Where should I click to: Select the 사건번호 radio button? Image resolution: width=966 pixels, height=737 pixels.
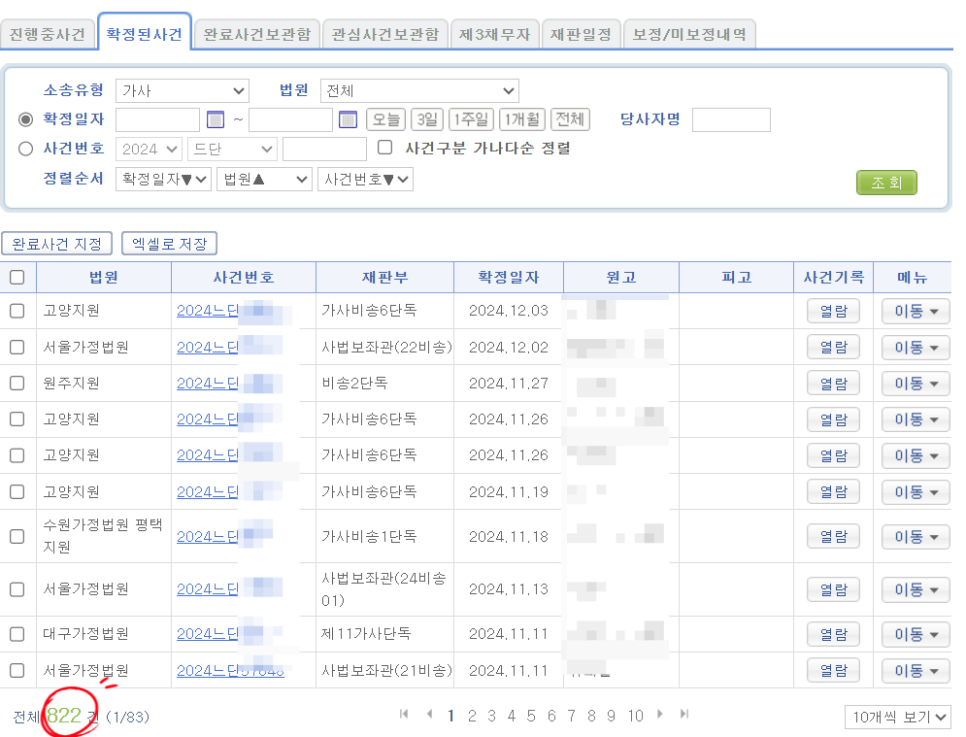tap(25, 149)
